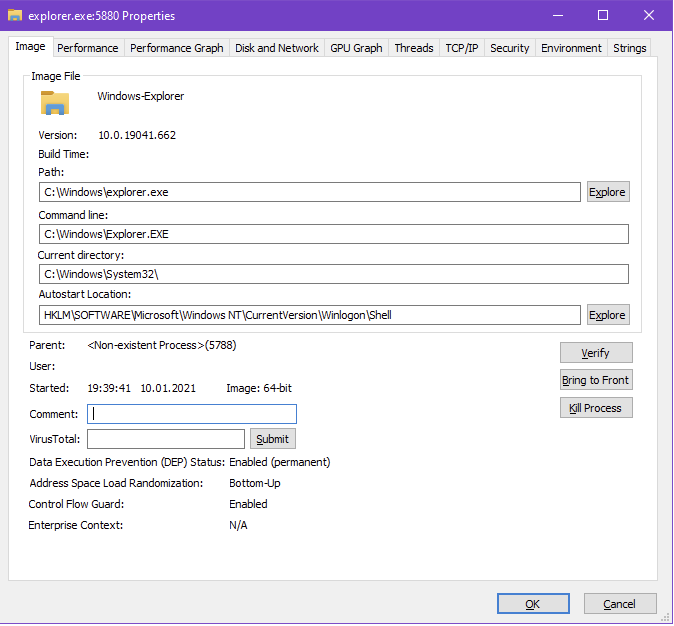Switch to the Performance tab
Viewport: 674px width, 626px height.
[x=88, y=48]
